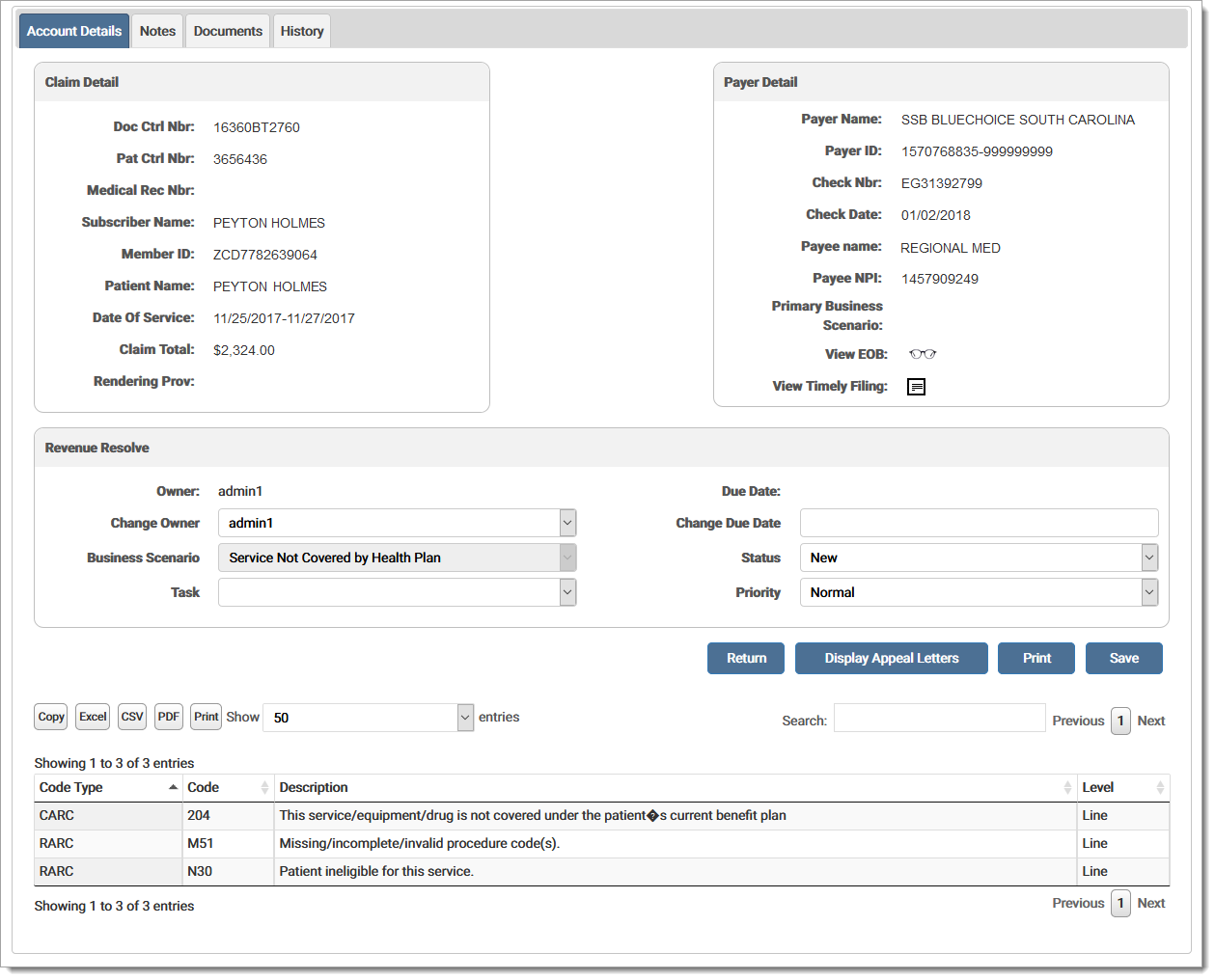Click the table Search box
The width and height of the screenshot is (1215, 980).
click(939, 719)
